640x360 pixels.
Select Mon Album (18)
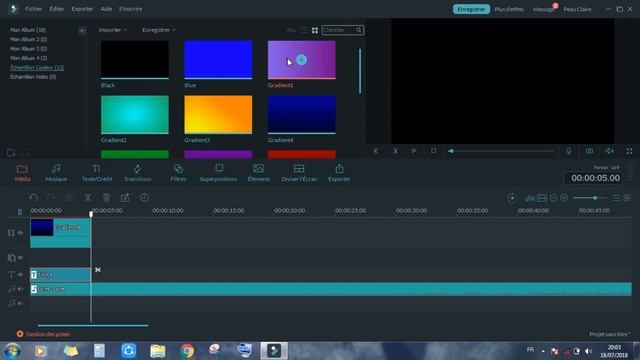click(28, 30)
